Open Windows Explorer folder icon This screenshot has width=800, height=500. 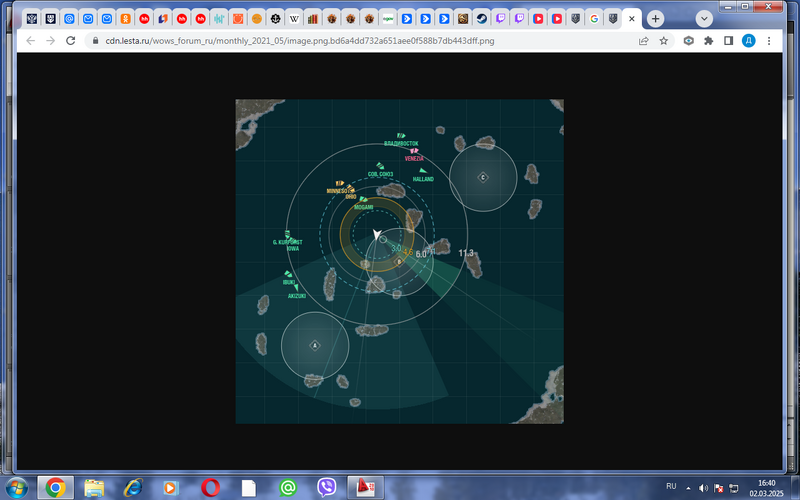click(94, 488)
